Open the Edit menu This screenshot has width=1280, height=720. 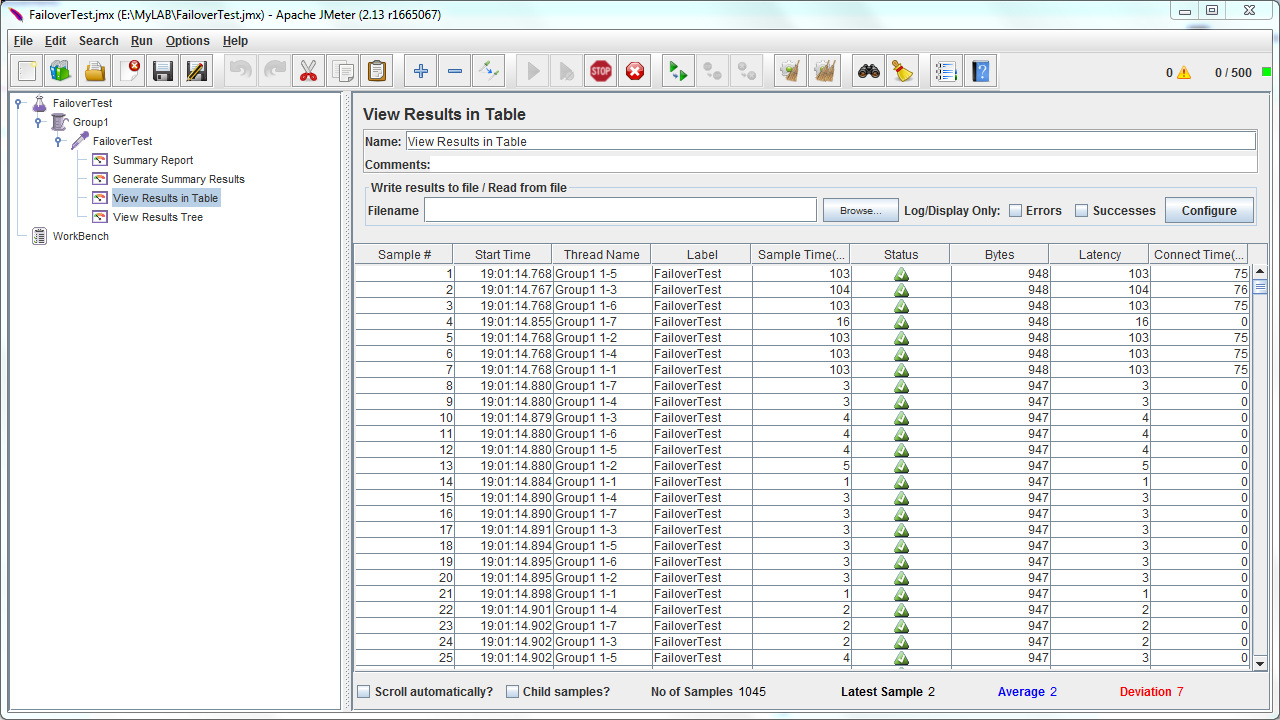point(55,41)
